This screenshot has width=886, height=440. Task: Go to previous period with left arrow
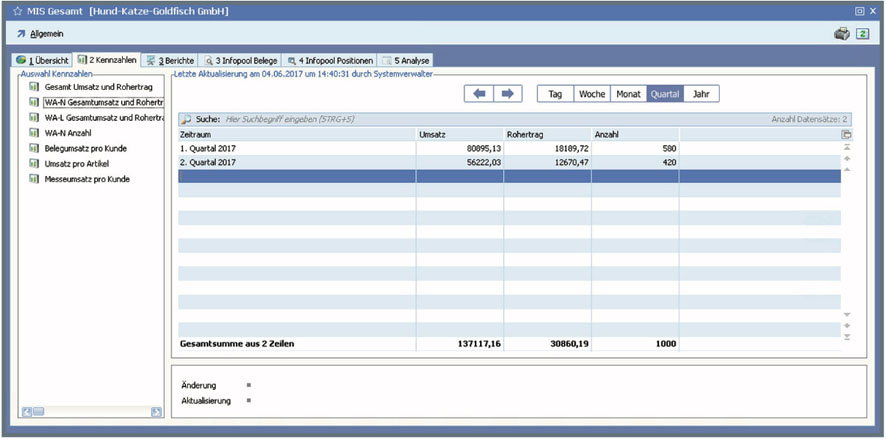pyautogui.click(x=479, y=94)
